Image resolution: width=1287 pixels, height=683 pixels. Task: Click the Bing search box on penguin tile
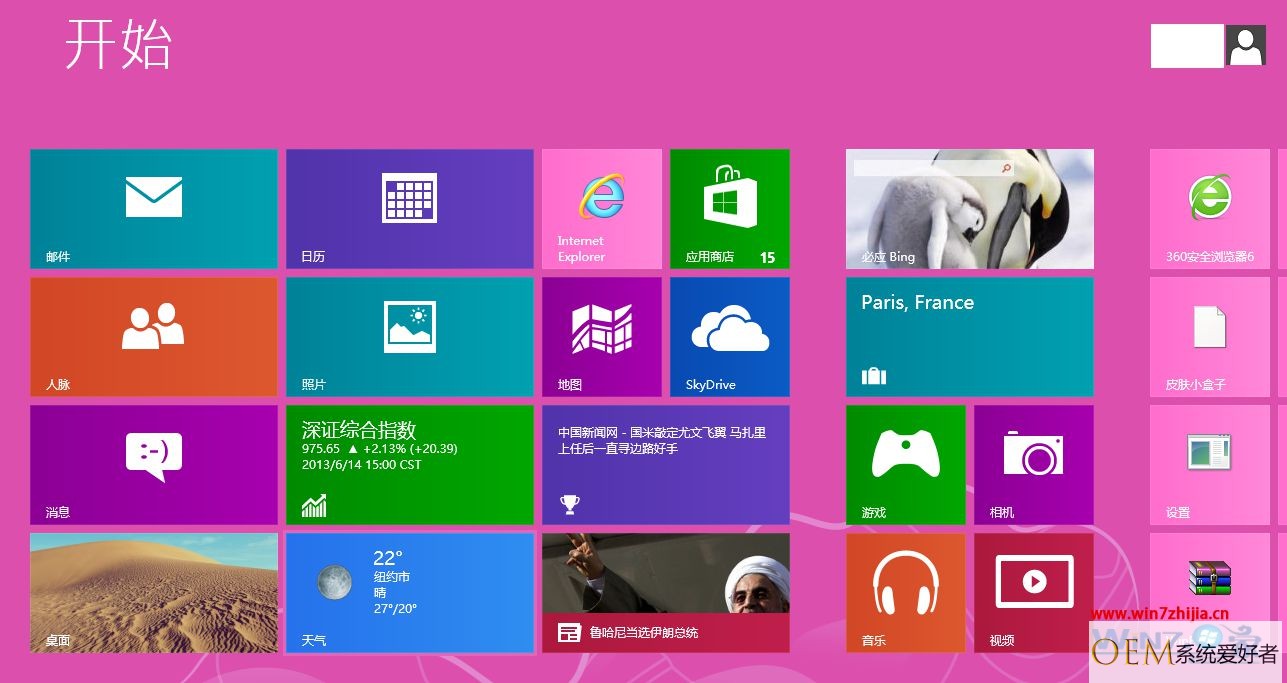pyautogui.click(x=934, y=169)
